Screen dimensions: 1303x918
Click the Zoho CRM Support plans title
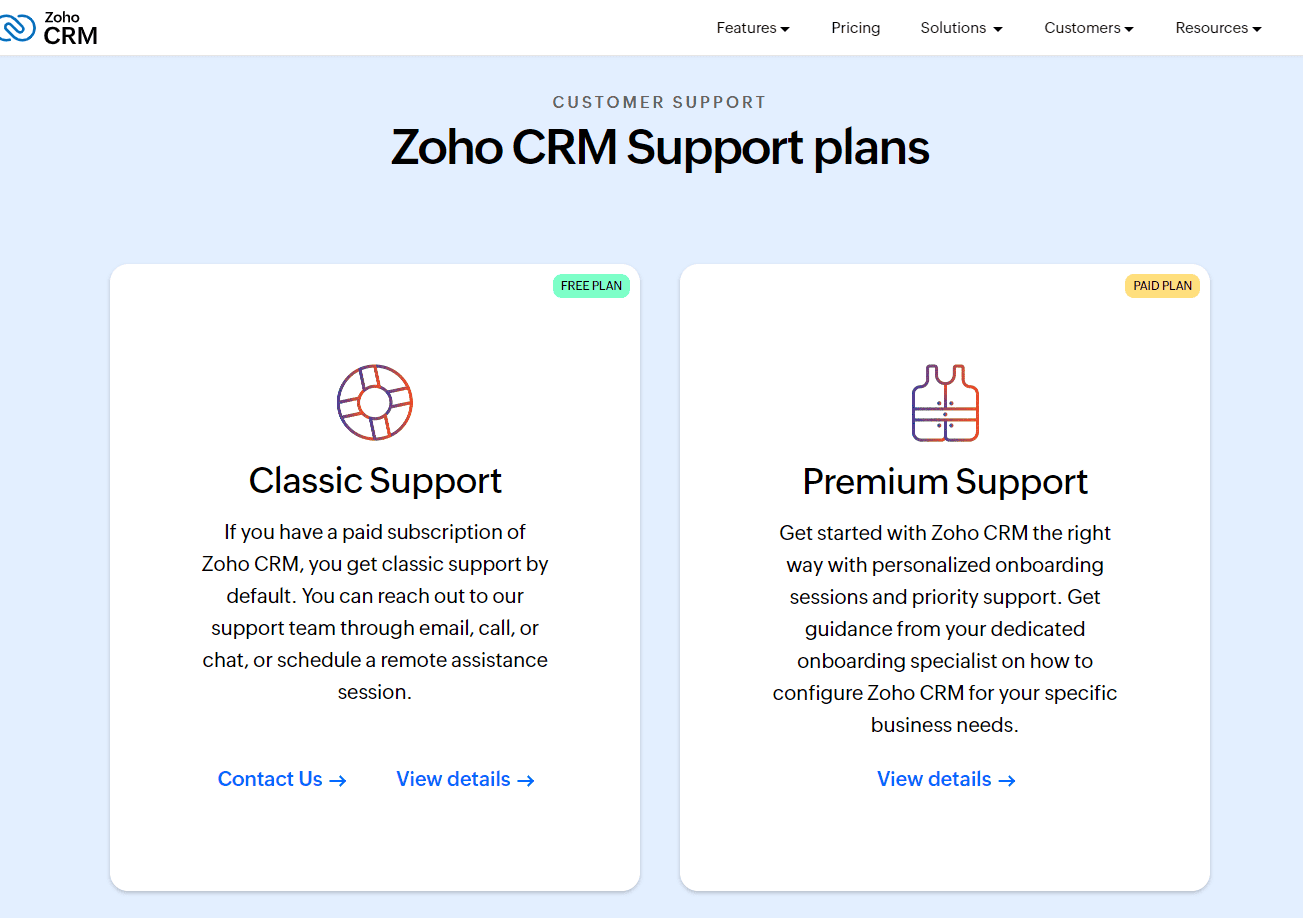[660, 147]
